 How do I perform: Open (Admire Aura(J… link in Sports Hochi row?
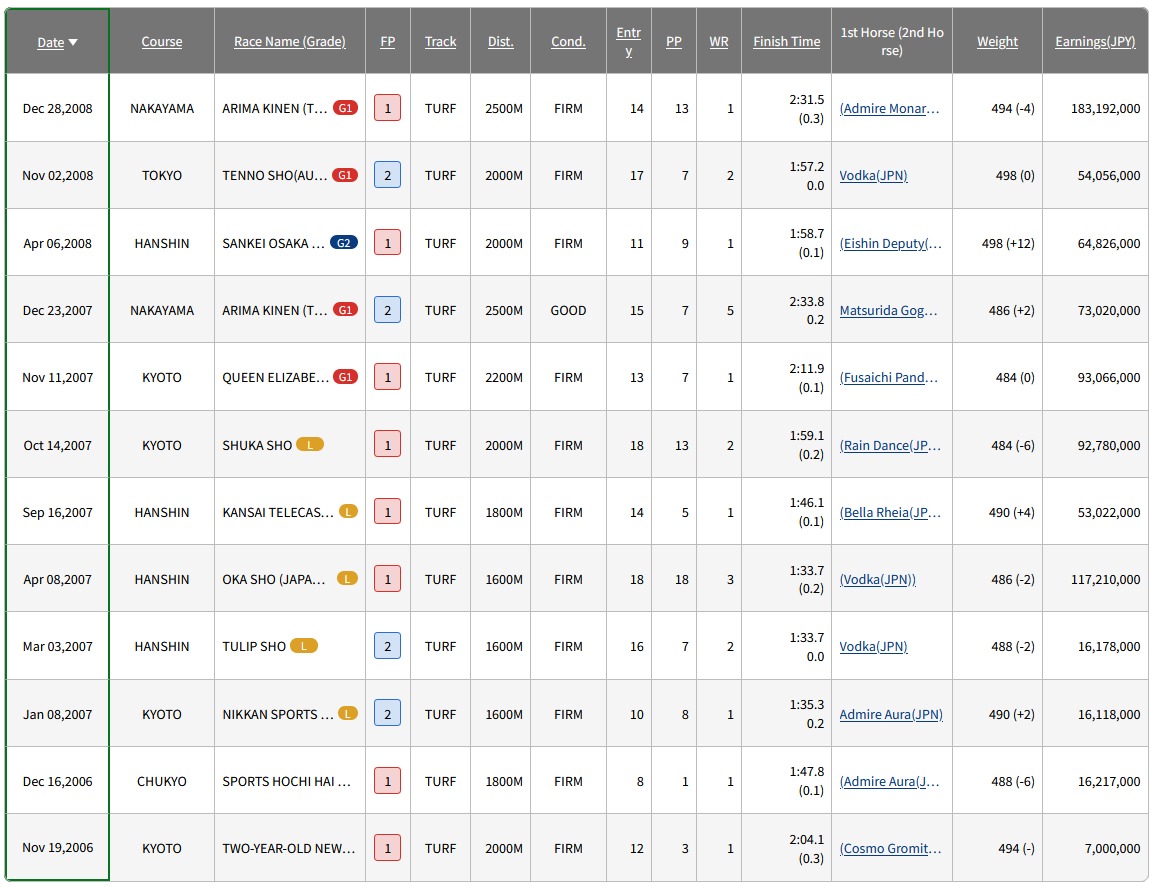[x=889, y=782]
